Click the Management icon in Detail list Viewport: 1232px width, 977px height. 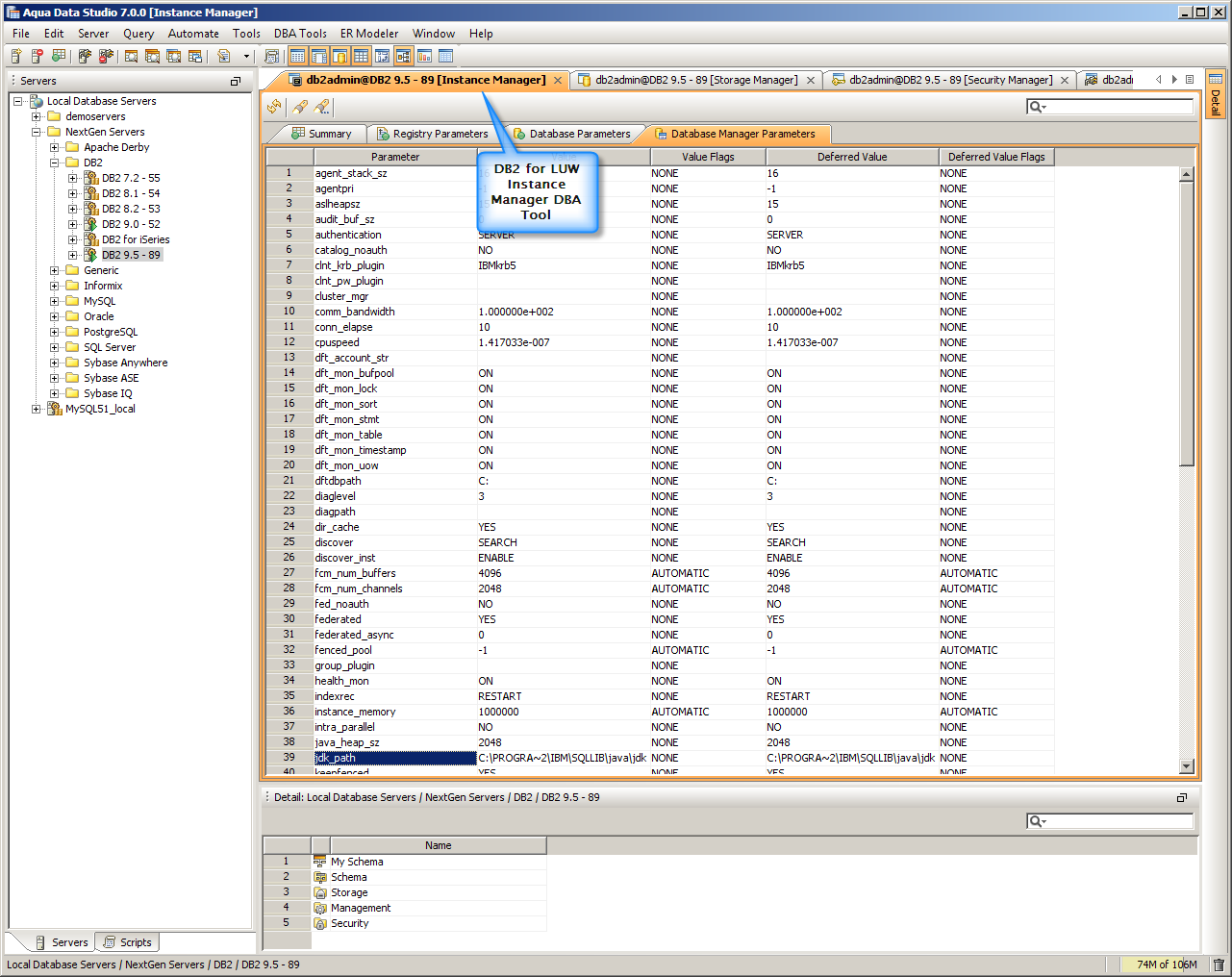coord(320,908)
